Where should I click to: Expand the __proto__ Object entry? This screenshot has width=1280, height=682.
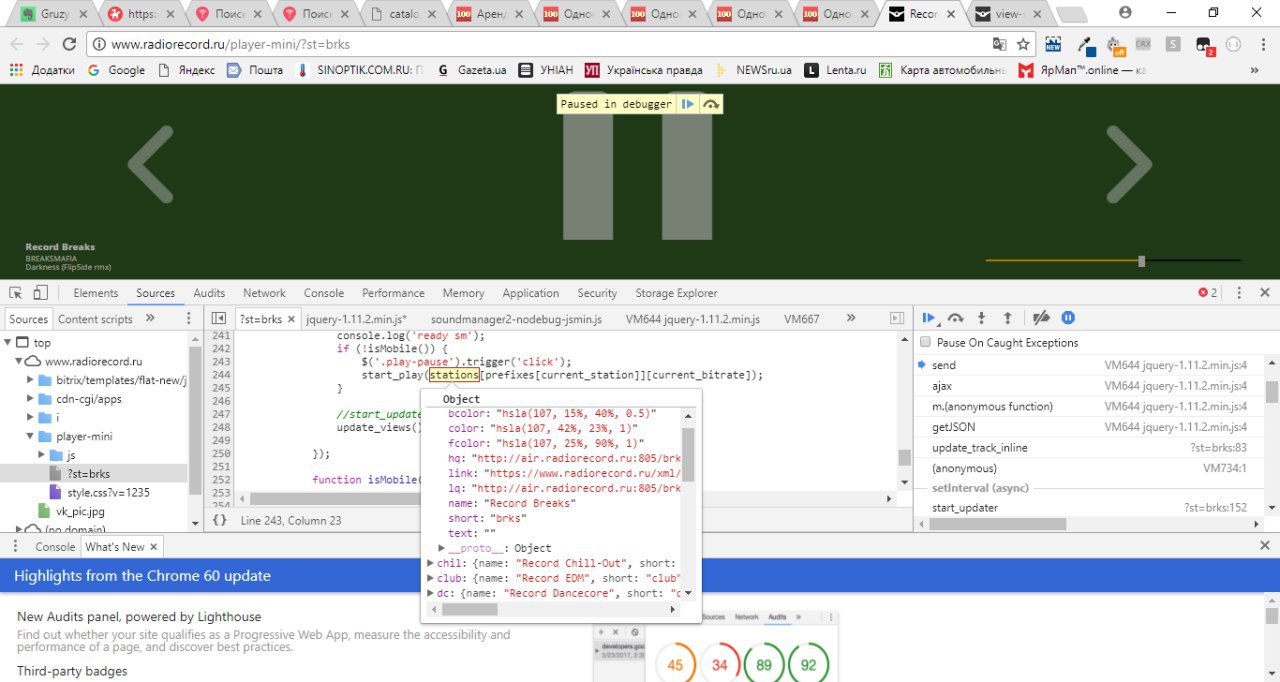442,548
